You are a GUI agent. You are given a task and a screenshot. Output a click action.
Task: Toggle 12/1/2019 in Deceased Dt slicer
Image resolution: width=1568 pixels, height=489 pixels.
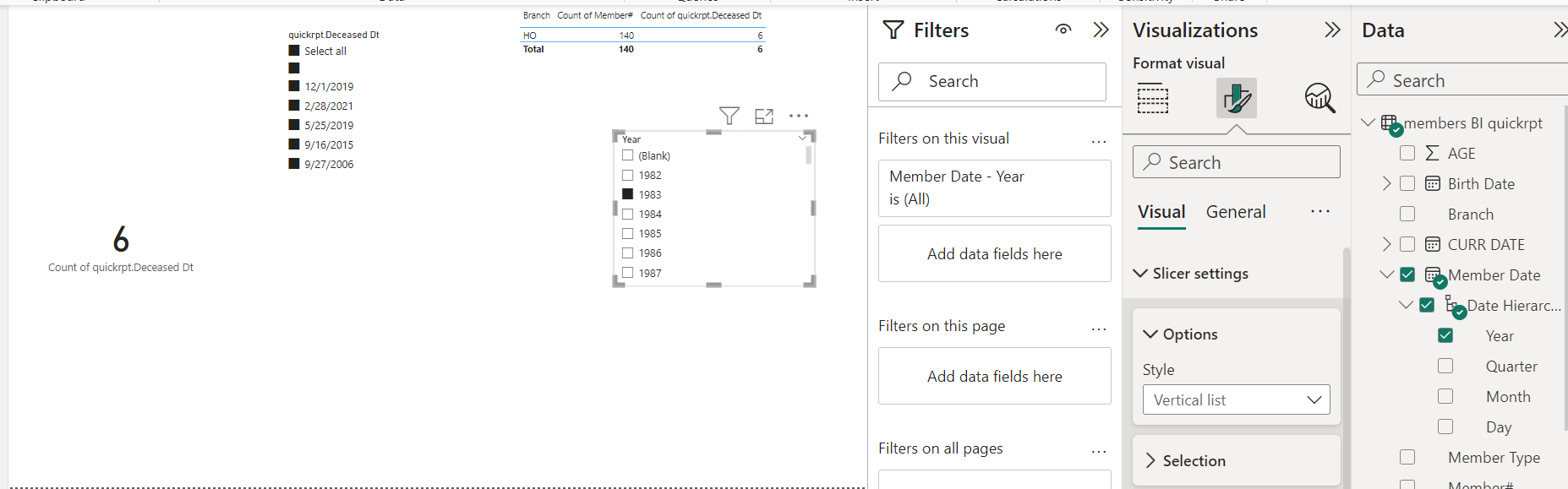pyautogui.click(x=294, y=86)
